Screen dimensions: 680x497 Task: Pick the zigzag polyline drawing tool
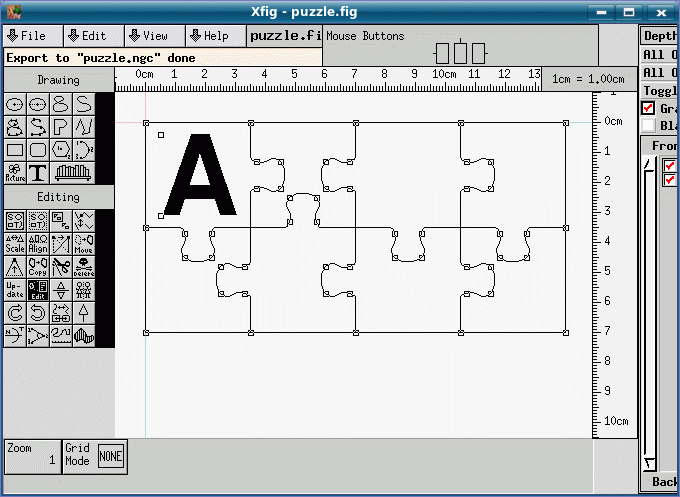tap(84, 128)
